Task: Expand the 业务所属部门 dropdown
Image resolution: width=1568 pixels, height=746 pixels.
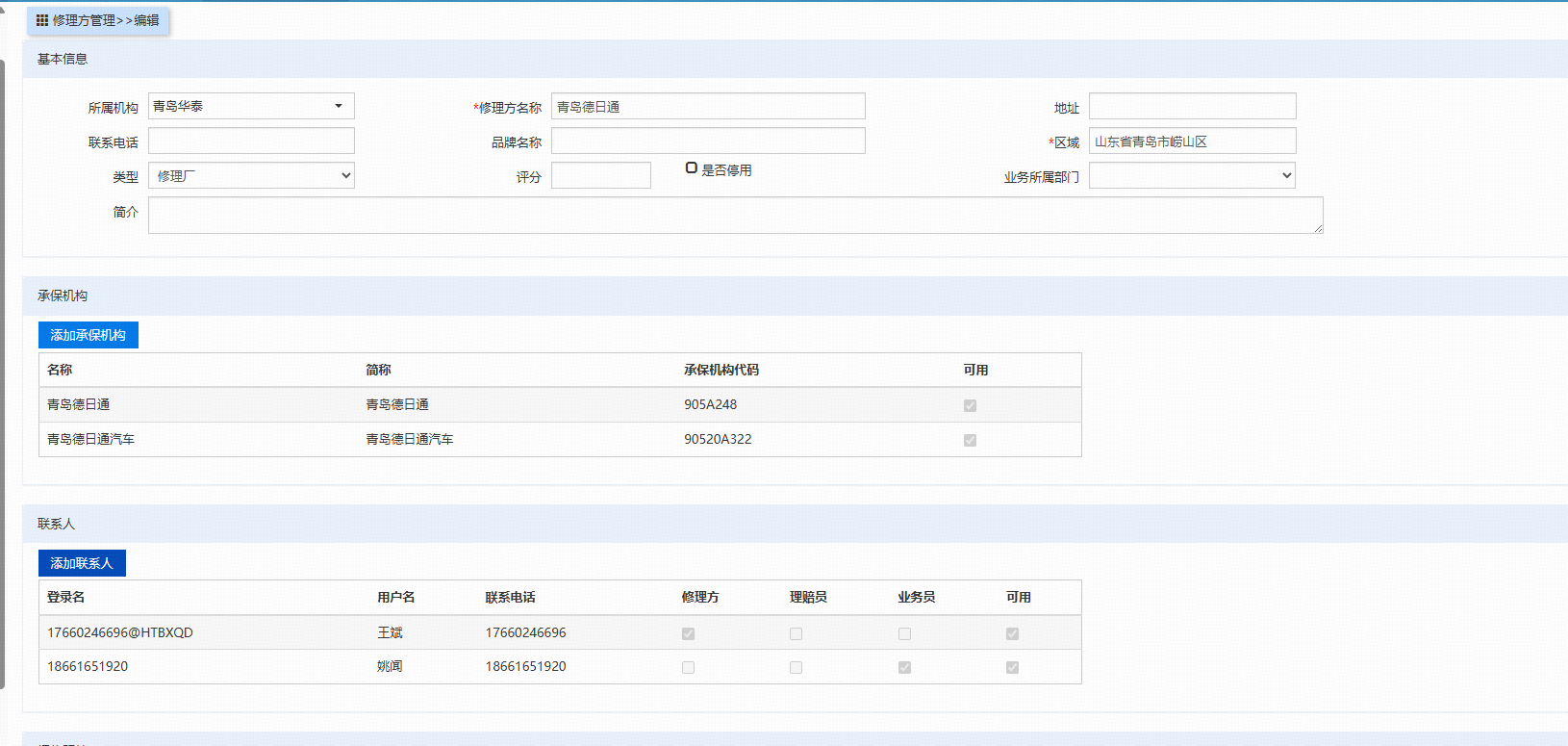Action: tap(1192, 176)
